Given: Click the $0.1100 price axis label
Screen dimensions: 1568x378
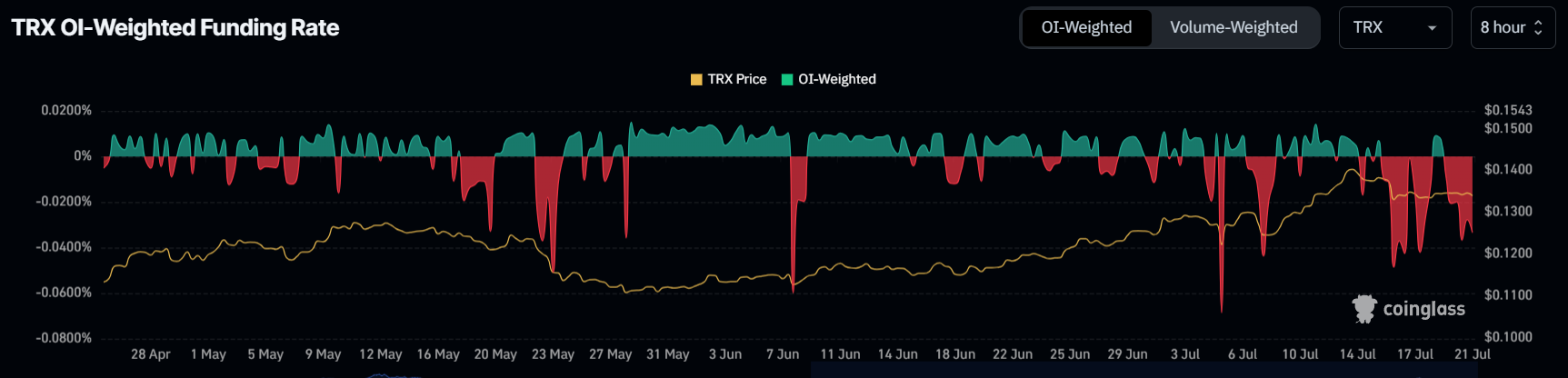Looking at the screenshot, I should [1508, 295].
